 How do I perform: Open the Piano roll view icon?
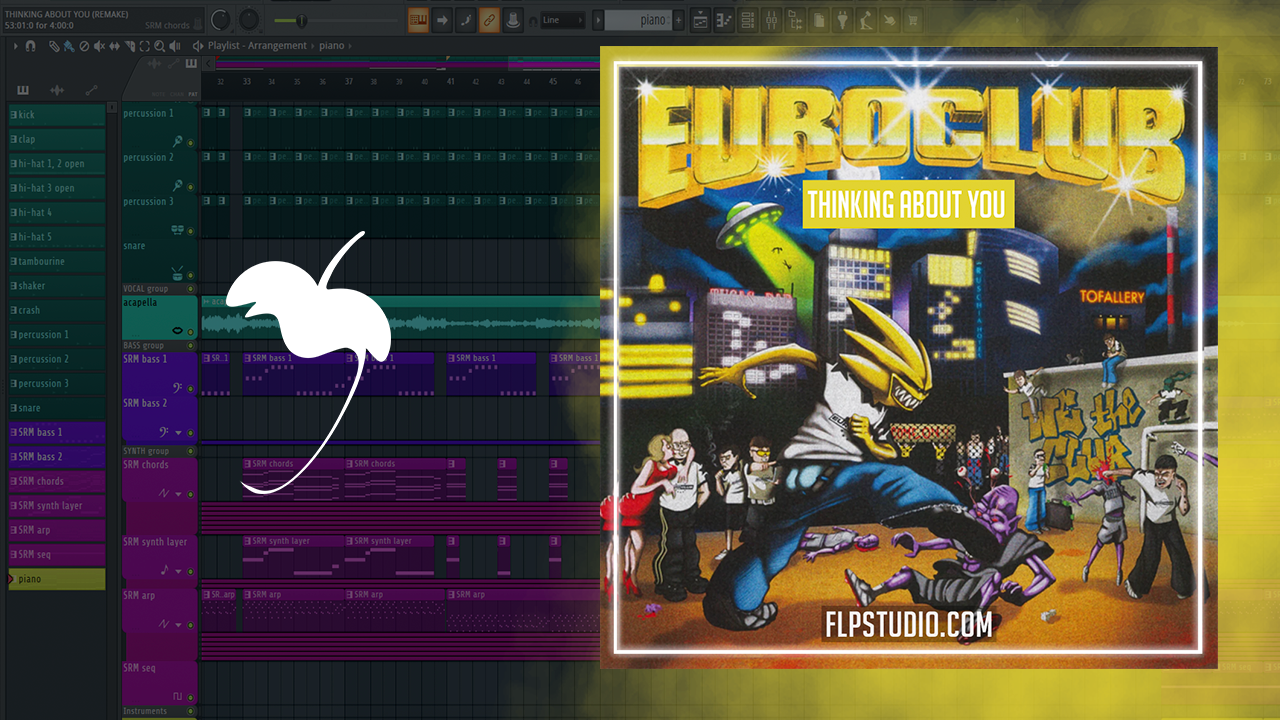click(x=724, y=20)
